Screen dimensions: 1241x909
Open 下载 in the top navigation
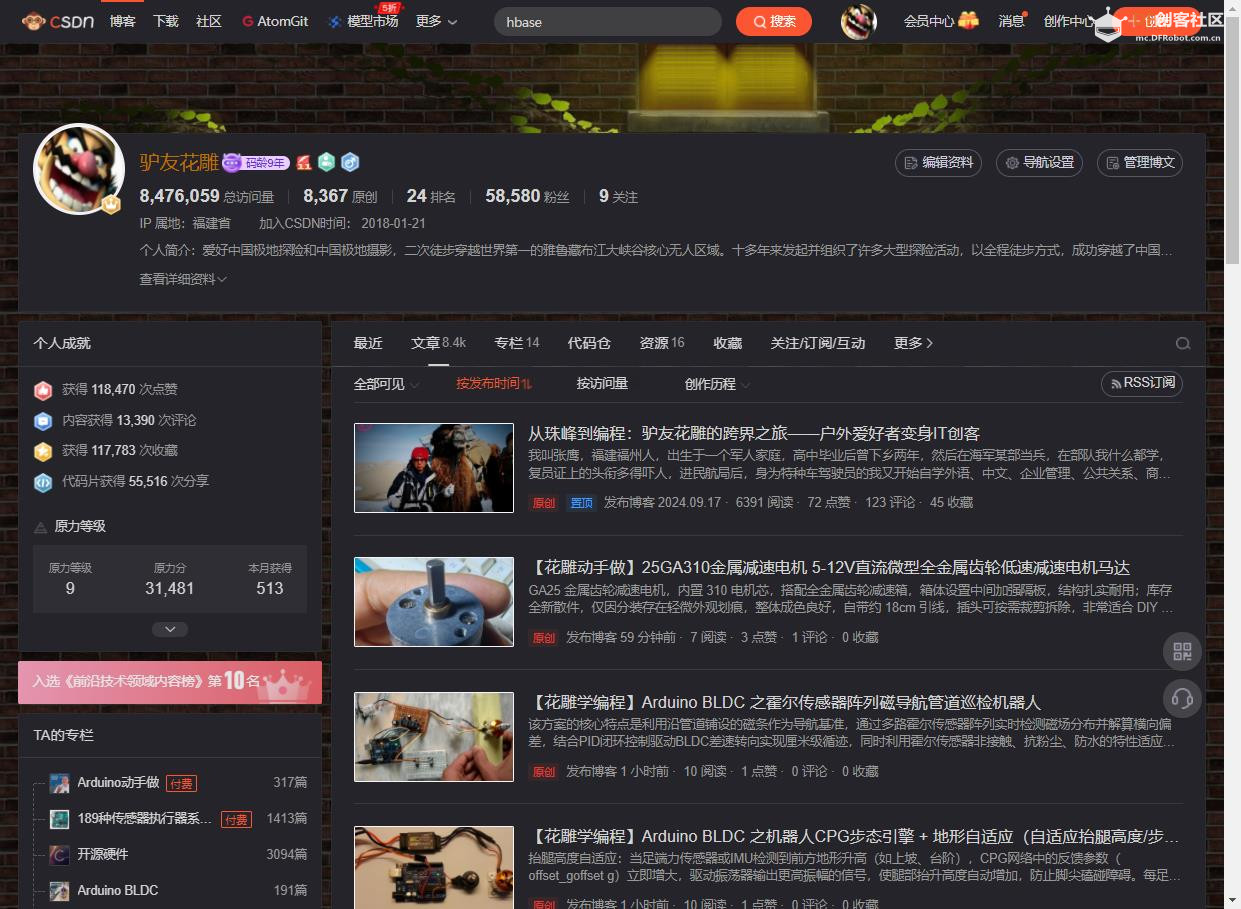[x=166, y=21]
